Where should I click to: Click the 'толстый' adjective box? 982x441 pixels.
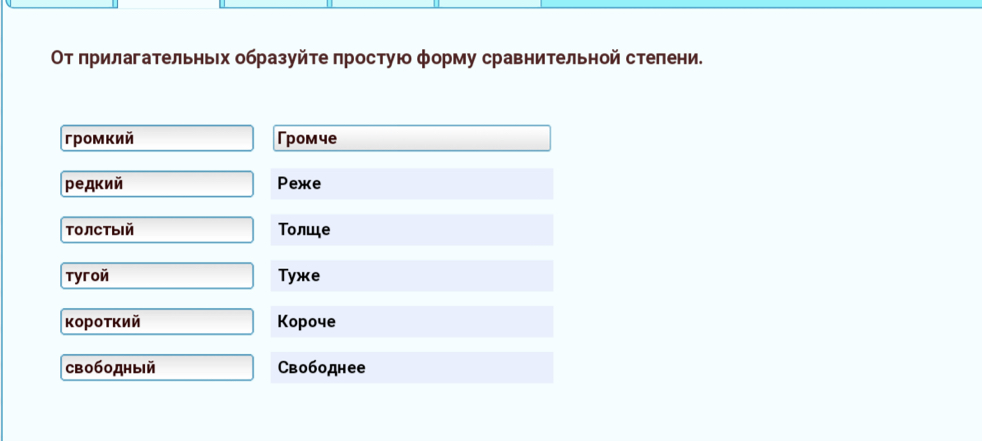(x=157, y=230)
